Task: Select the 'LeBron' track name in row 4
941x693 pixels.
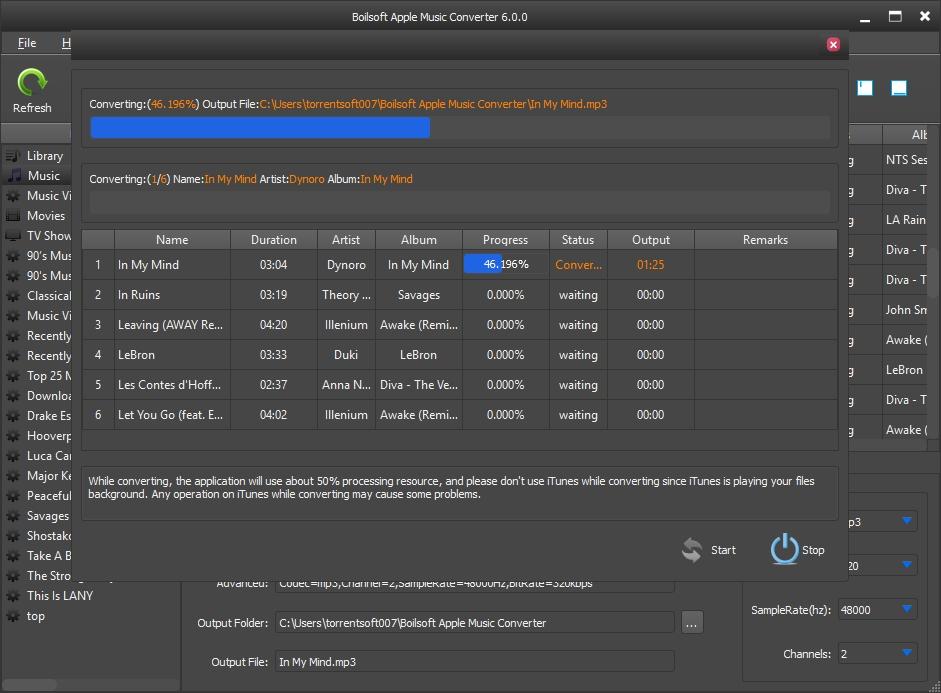Action: tap(136, 355)
